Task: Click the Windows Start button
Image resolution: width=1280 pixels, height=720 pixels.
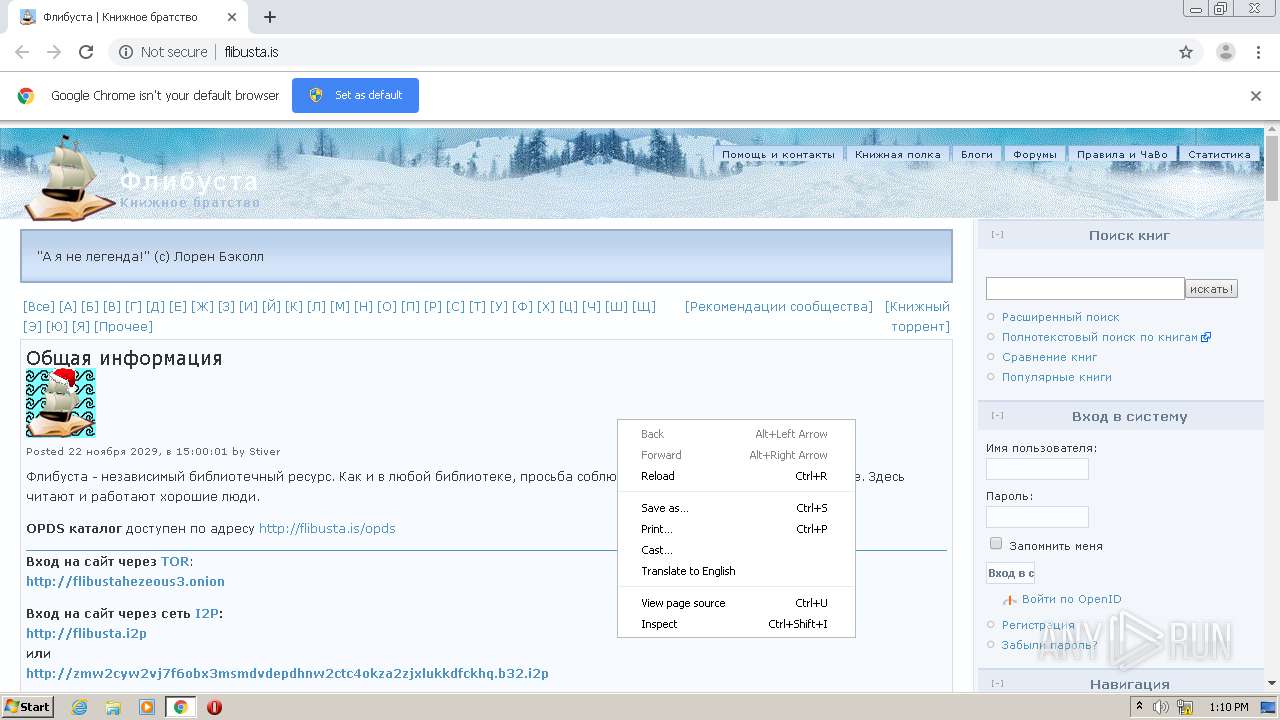Action: [x=27, y=707]
